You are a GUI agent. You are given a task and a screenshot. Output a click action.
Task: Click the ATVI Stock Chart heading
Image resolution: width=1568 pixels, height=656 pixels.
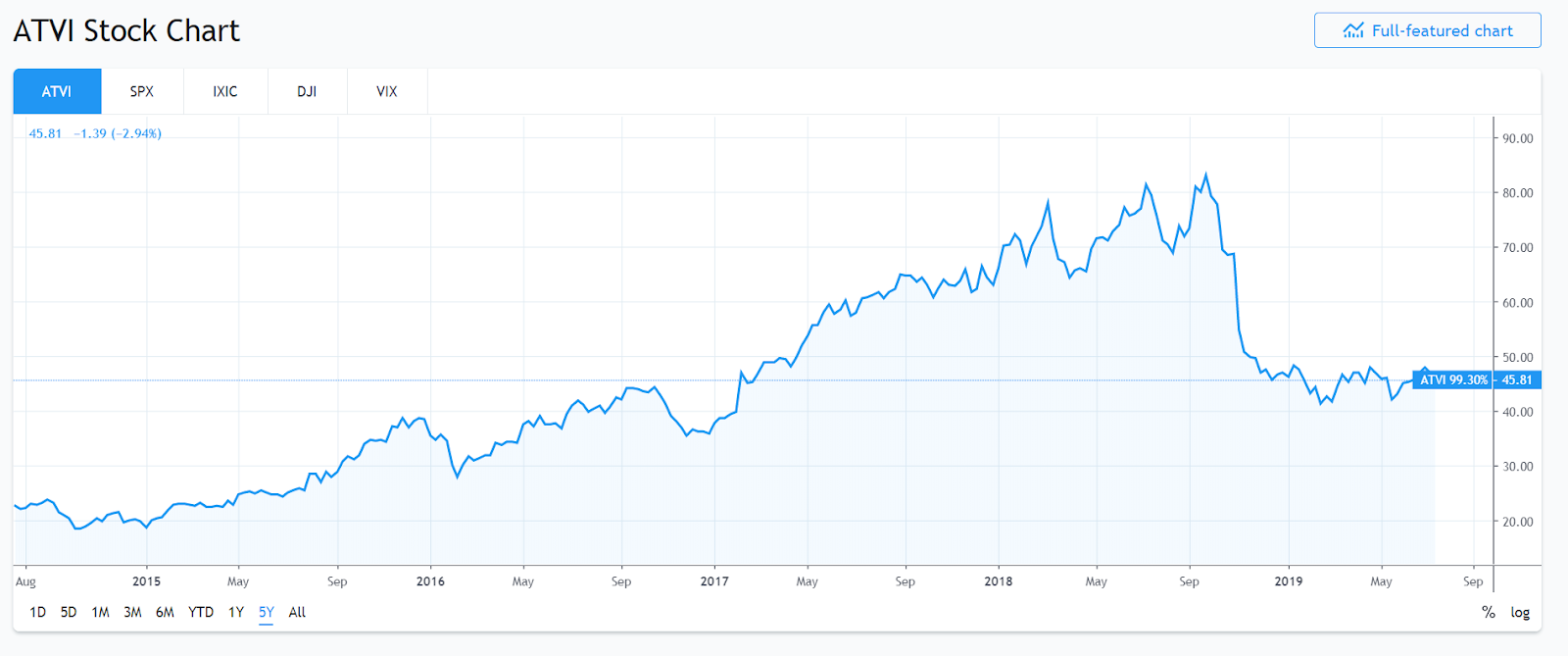(126, 30)
